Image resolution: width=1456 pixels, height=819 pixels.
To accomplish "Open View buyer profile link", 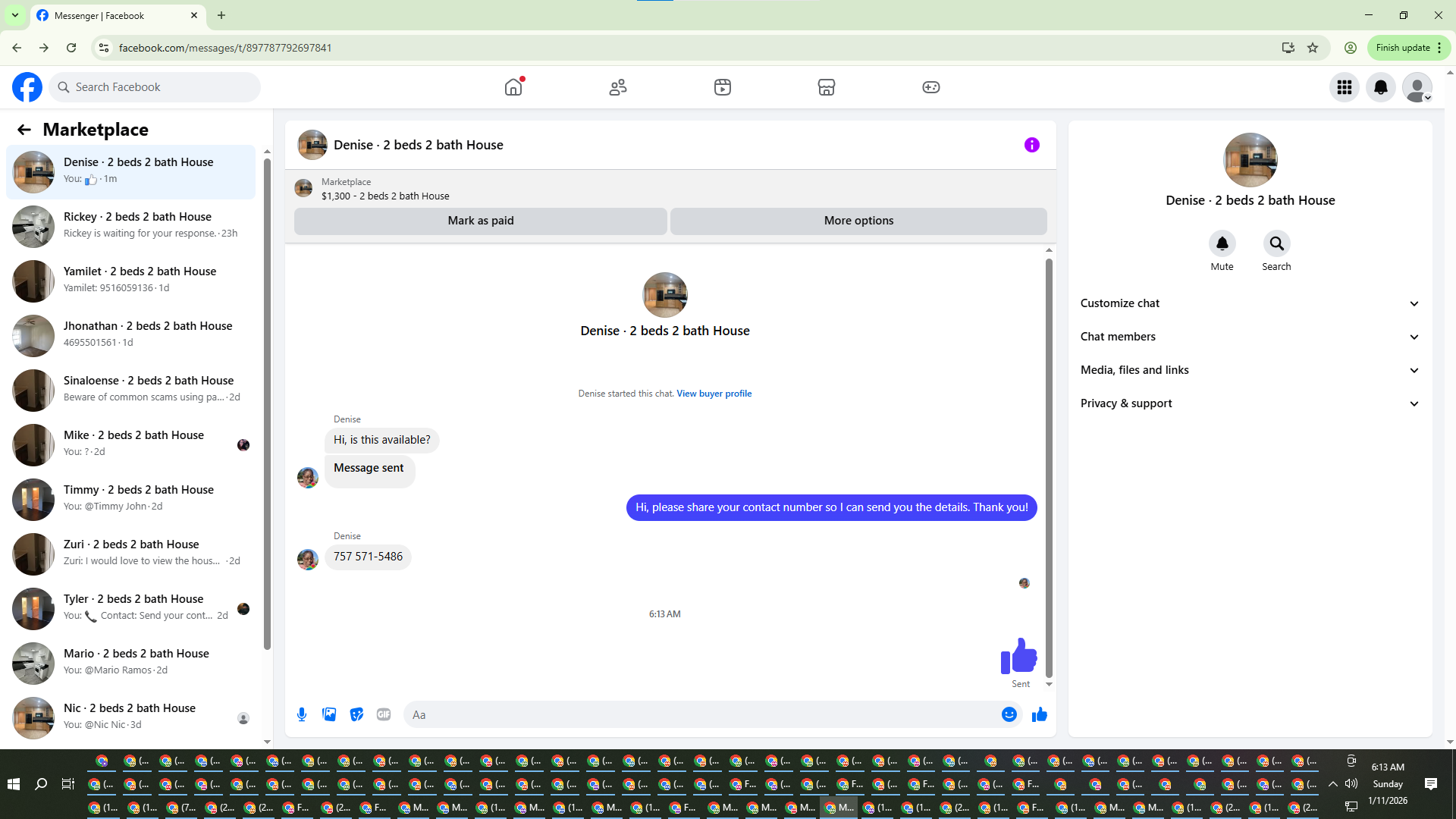I will click(714, 394).
